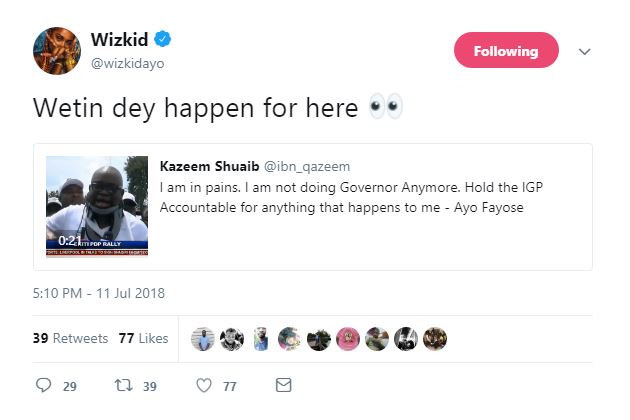Open the 39 Retweets list
630x420 pixels.
click(70, 339)
